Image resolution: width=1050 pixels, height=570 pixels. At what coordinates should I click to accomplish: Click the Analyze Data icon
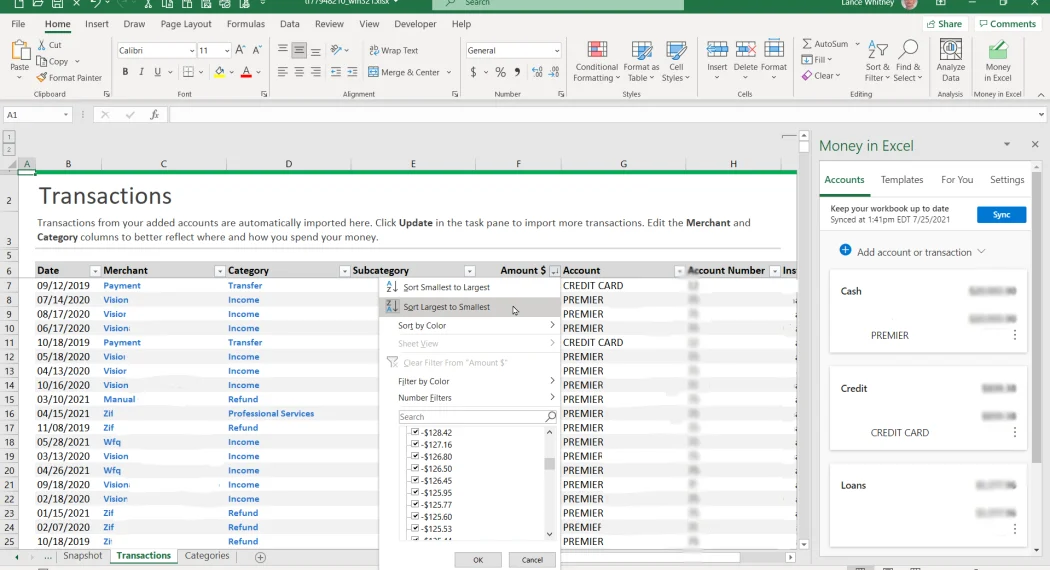click(951, 50)
